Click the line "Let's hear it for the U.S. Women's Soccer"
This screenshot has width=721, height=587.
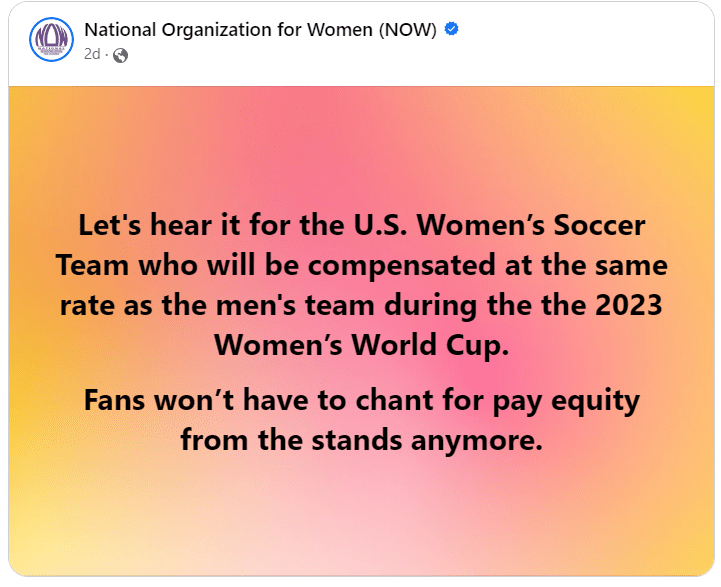[x=361, y=224]
